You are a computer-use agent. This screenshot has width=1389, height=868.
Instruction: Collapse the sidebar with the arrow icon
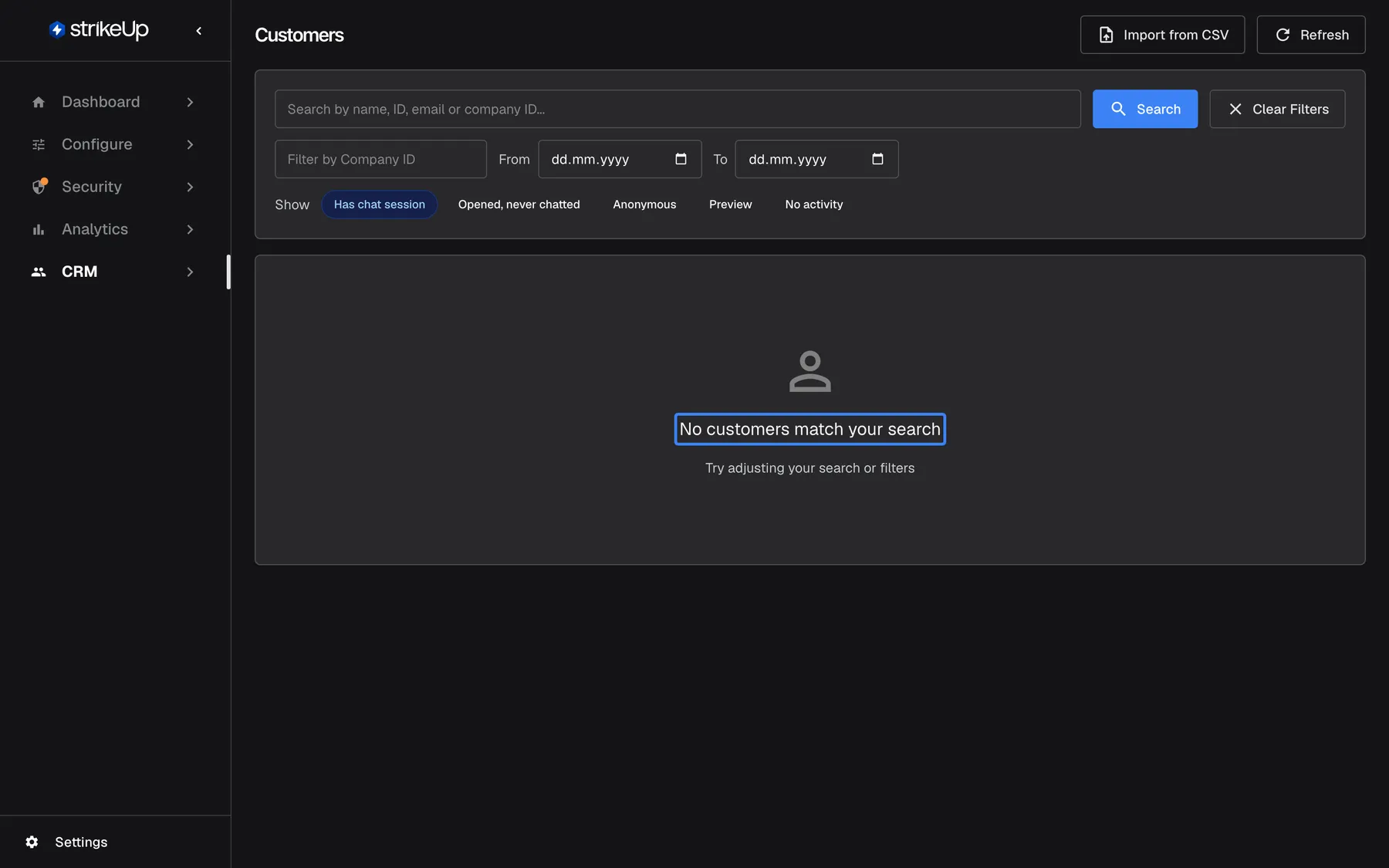click(x=199, y=31)
